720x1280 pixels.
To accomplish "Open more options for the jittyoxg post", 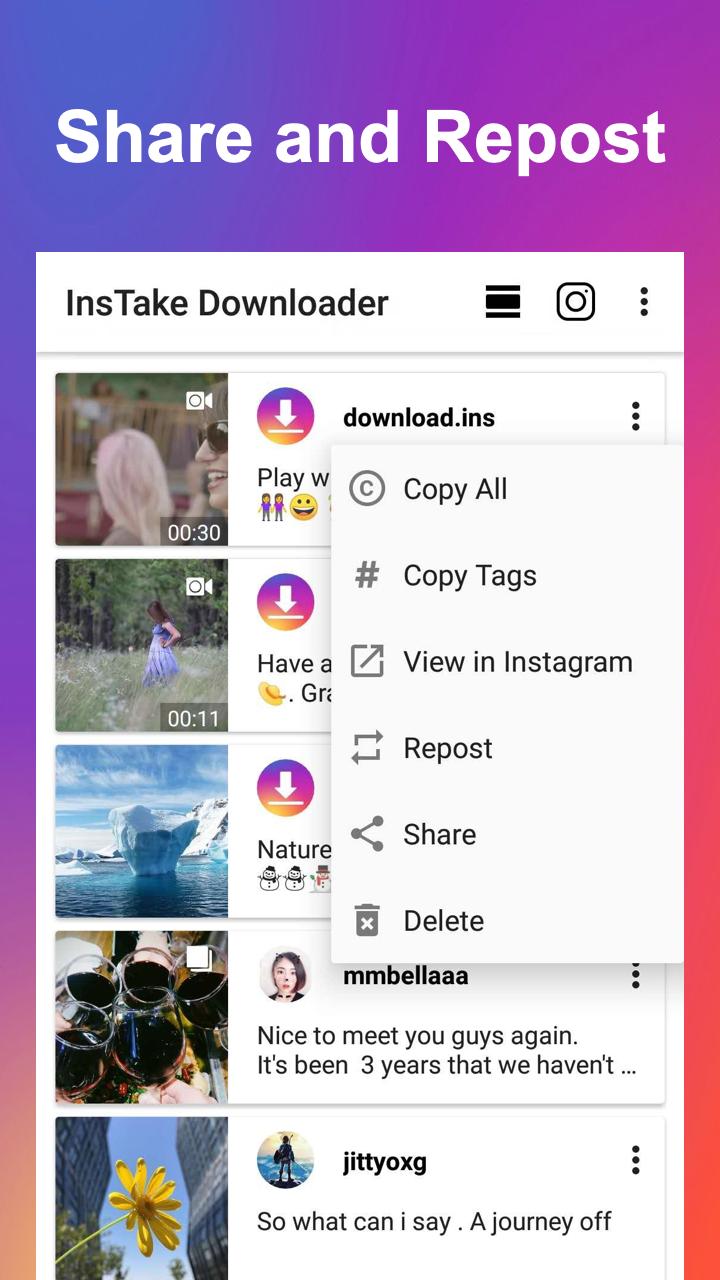I will 635,1161.
